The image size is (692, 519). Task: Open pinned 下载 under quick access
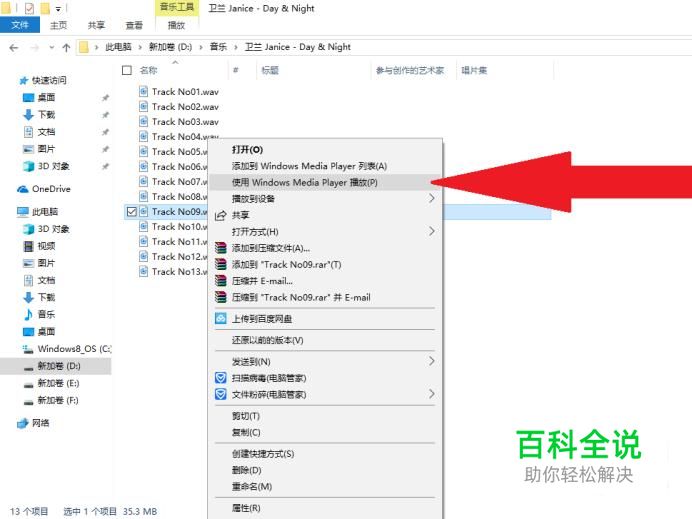(46, 115)
